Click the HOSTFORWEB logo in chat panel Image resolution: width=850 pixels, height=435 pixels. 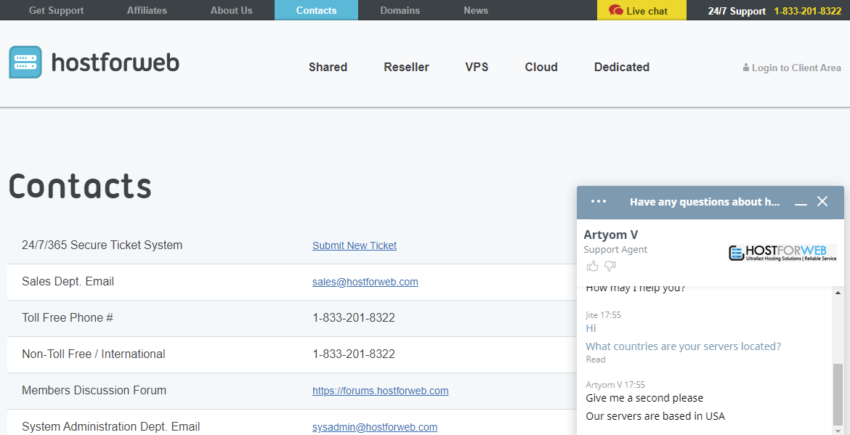pos(782,253)
